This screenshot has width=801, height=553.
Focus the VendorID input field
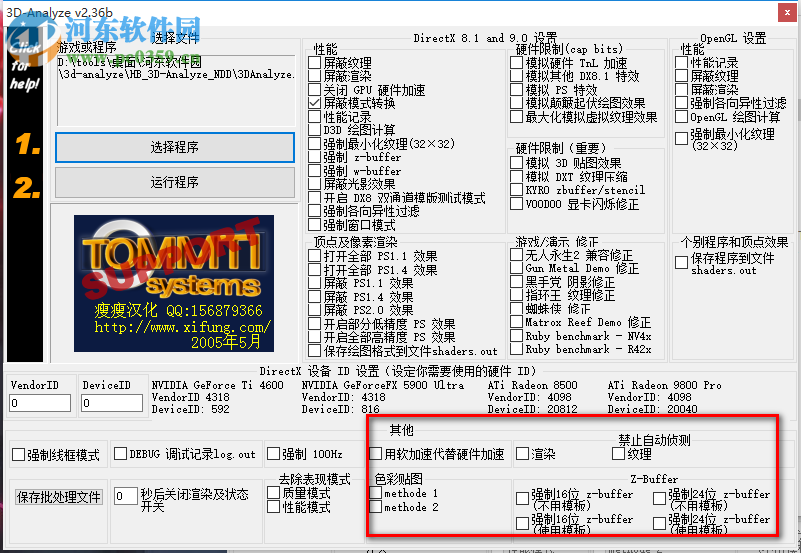pyautogui.click(x=40, y=403)
